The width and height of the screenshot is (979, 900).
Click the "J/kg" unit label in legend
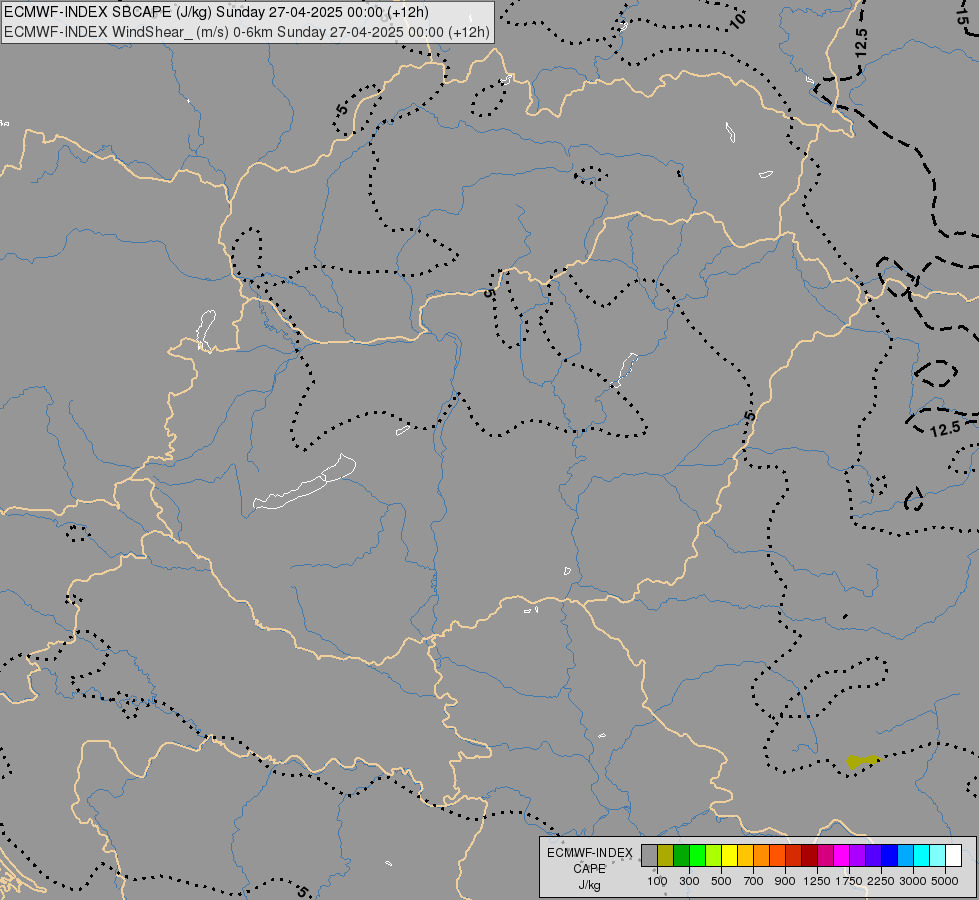pyautogui.click(x=589, y=885)
